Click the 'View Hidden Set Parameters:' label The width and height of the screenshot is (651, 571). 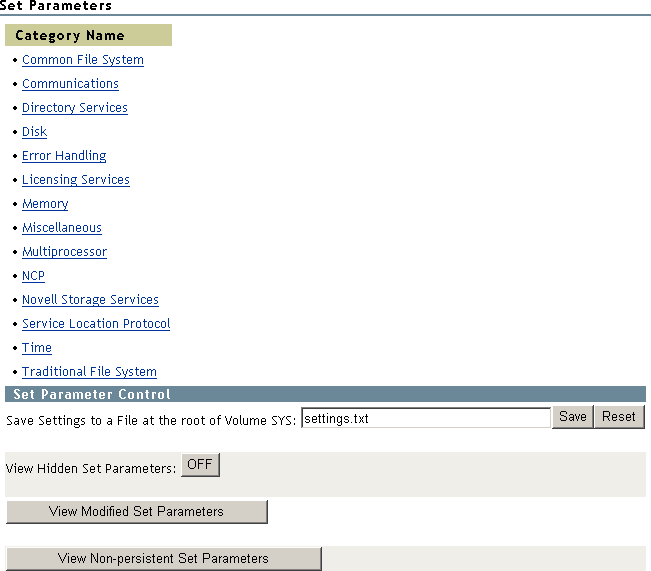(x=91, y=468)
